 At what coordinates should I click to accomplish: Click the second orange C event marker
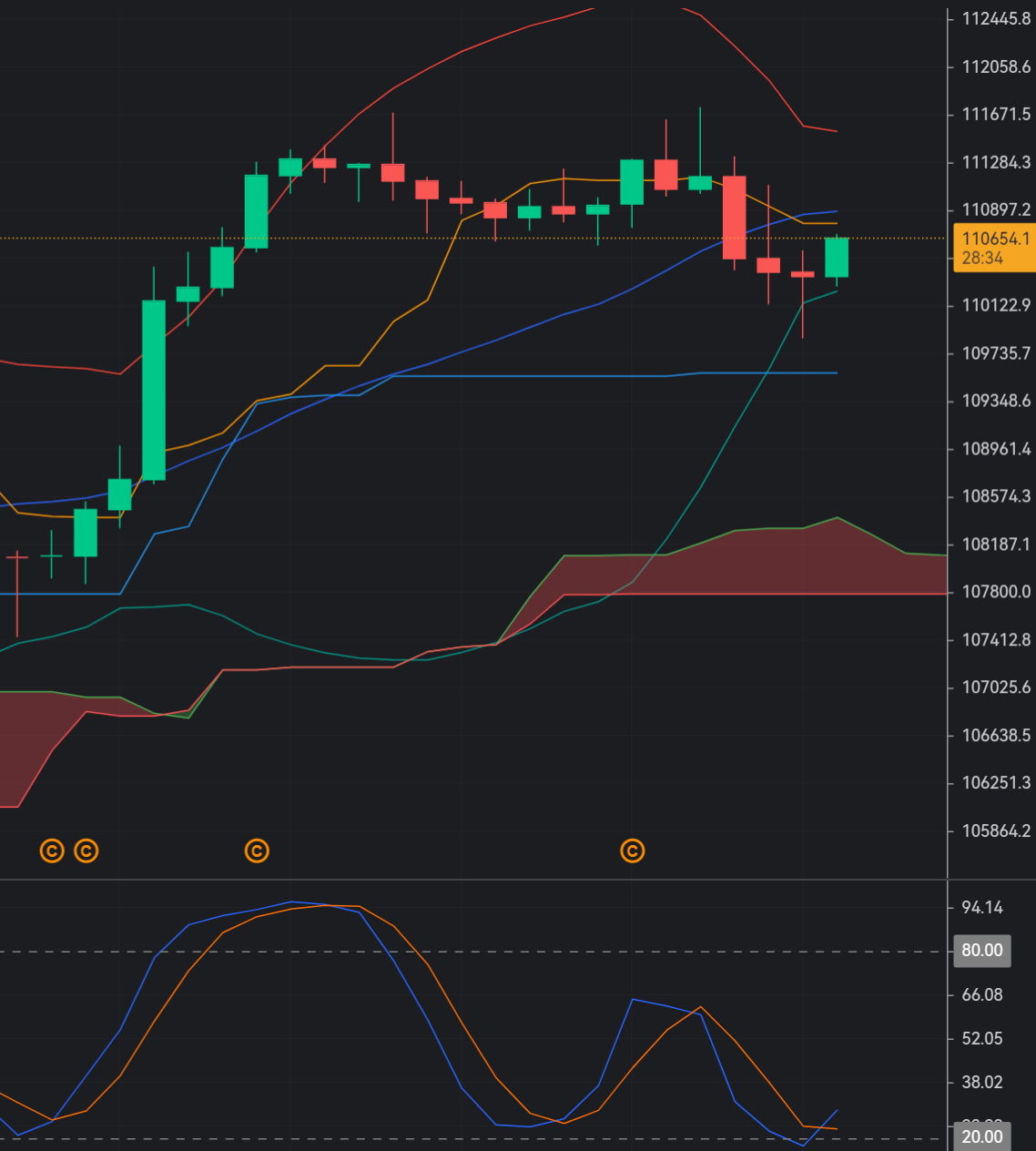[86, 851]
